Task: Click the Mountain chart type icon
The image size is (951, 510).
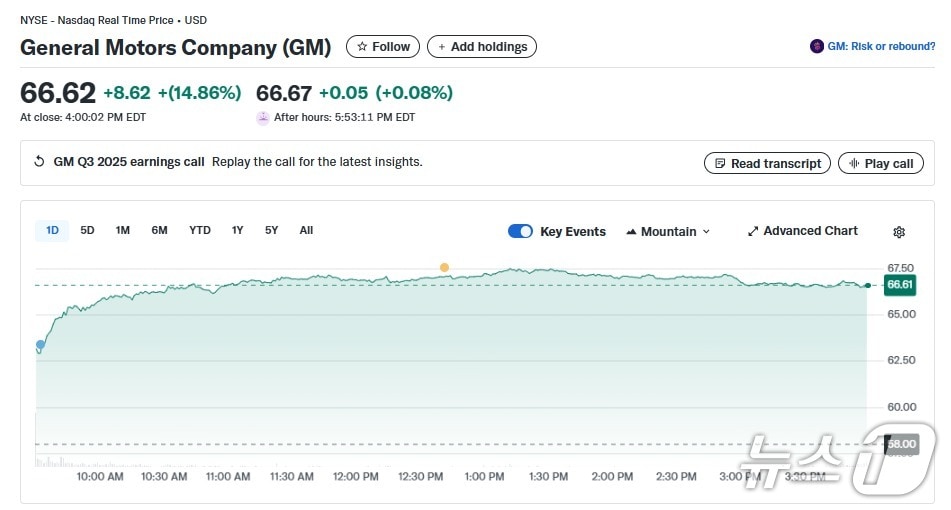Action: coord(631,232)
